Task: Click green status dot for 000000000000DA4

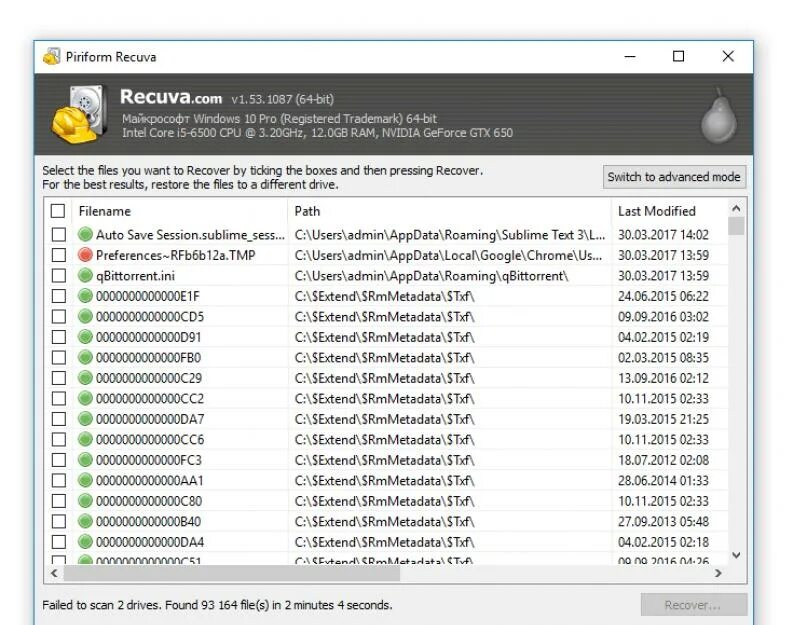Action: [85, 542]
